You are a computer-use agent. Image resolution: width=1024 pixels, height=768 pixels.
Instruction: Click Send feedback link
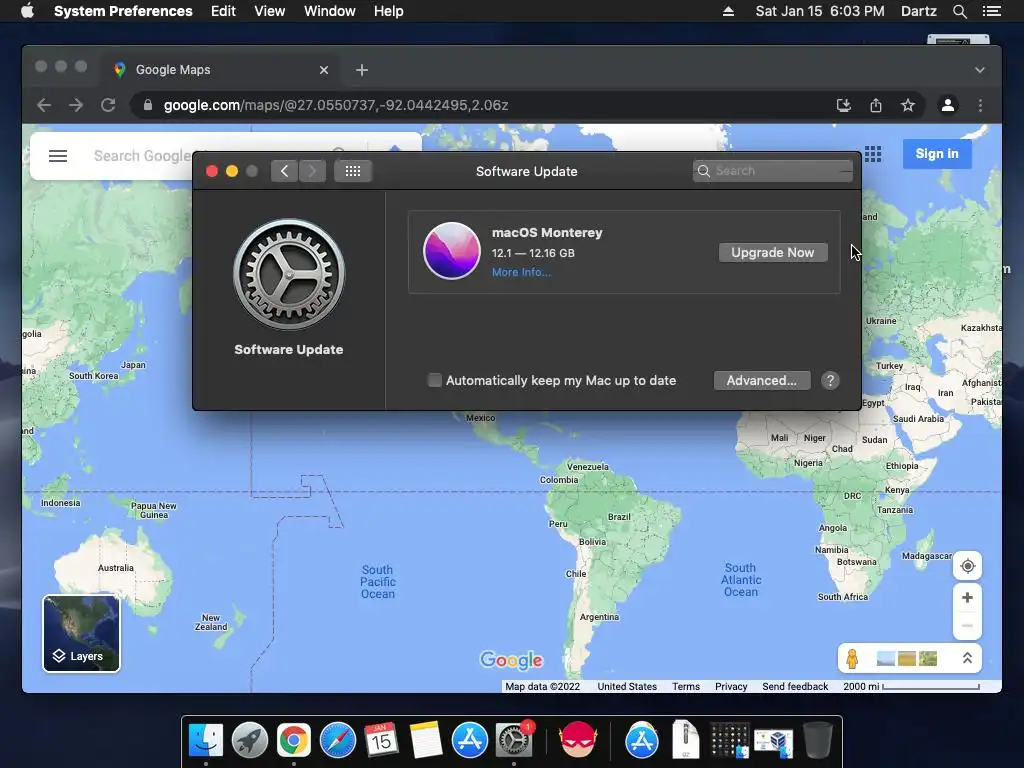pos(795,686)
